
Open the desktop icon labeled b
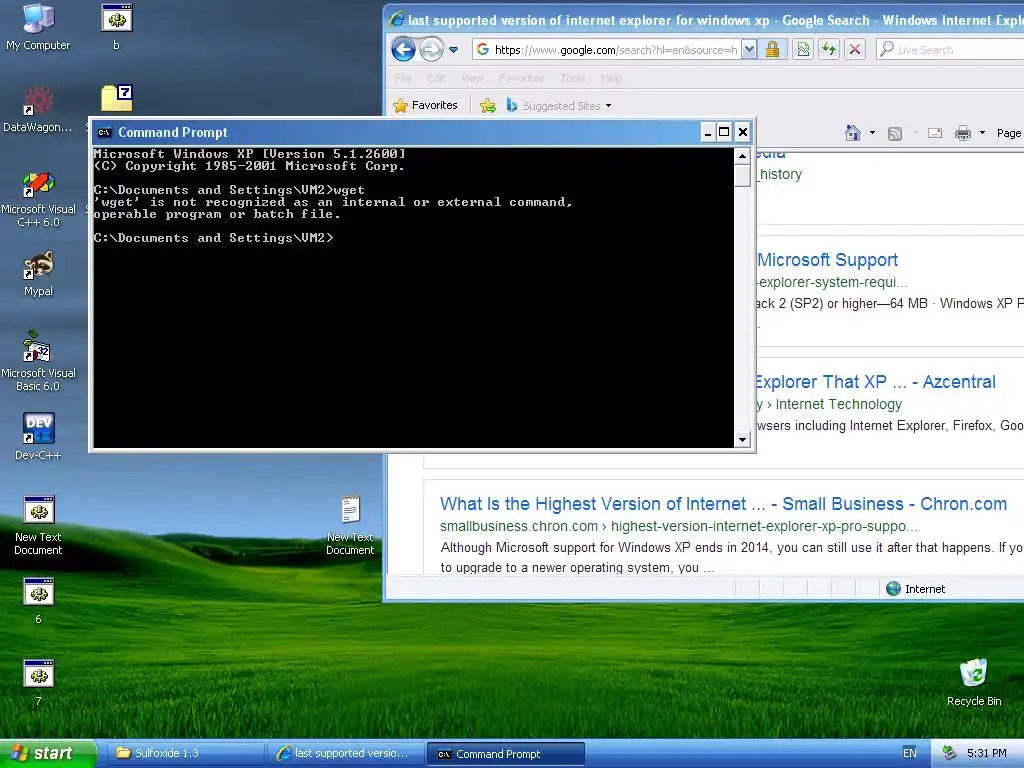click(x=116, y=26)
